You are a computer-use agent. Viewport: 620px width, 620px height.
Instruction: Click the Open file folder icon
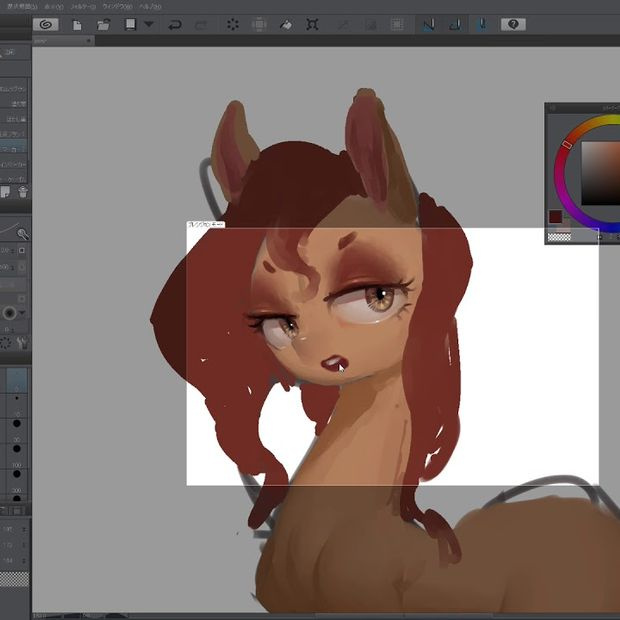pyautogui.click(x=103, y=25)
